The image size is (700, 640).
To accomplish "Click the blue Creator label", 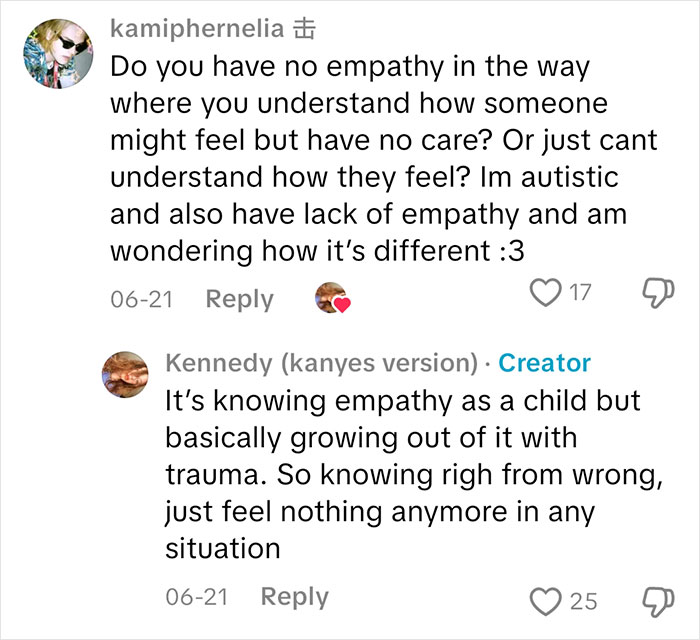I will [x=545, y=363].
